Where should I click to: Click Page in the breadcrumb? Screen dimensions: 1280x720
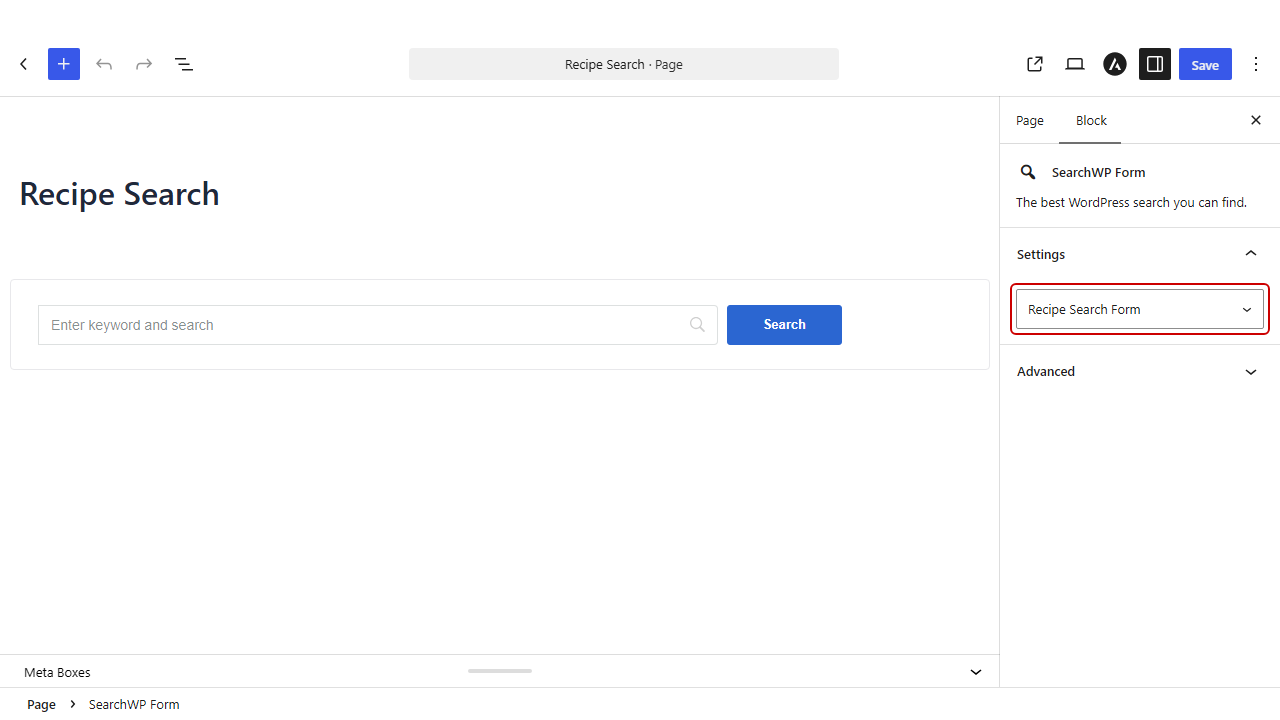click(x=41, y=704)
